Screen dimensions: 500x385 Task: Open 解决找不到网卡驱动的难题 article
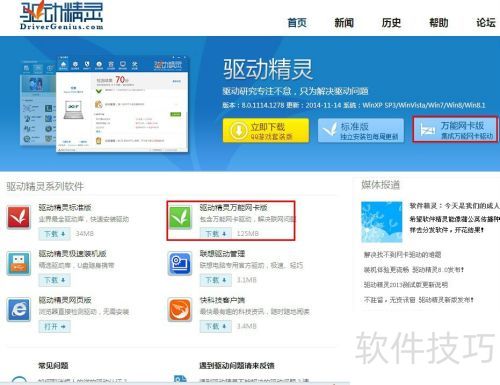click(x=402, y=255)
